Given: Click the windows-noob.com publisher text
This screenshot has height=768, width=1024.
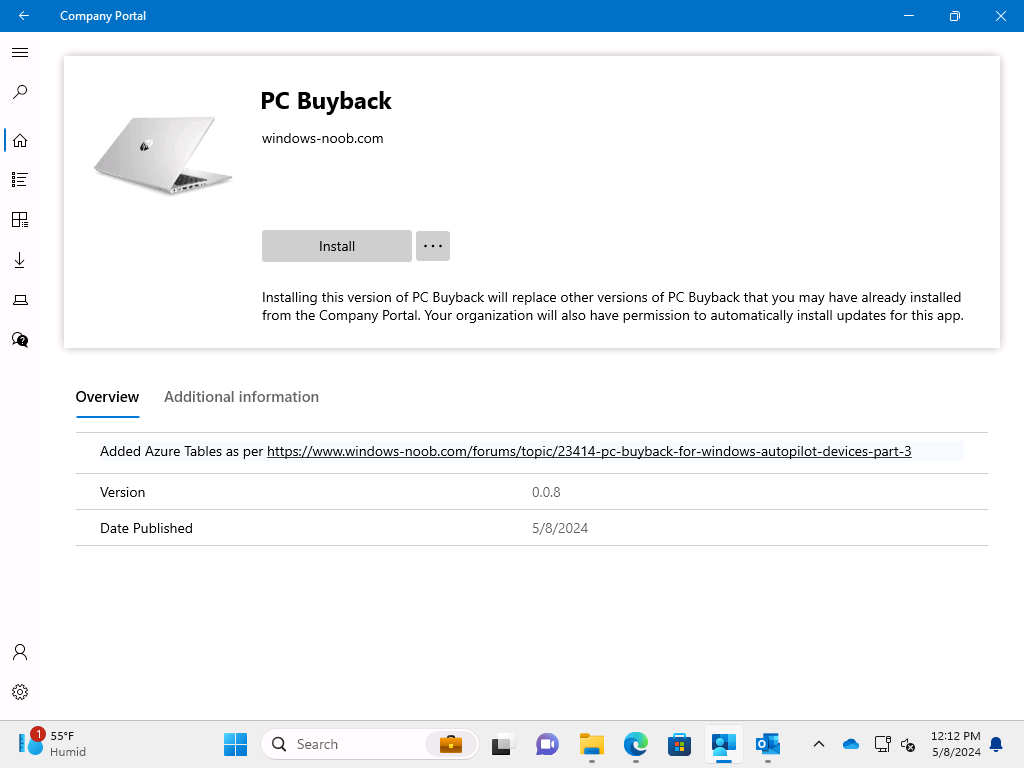Looking at the screenshot, I should (x=323, y=138).
